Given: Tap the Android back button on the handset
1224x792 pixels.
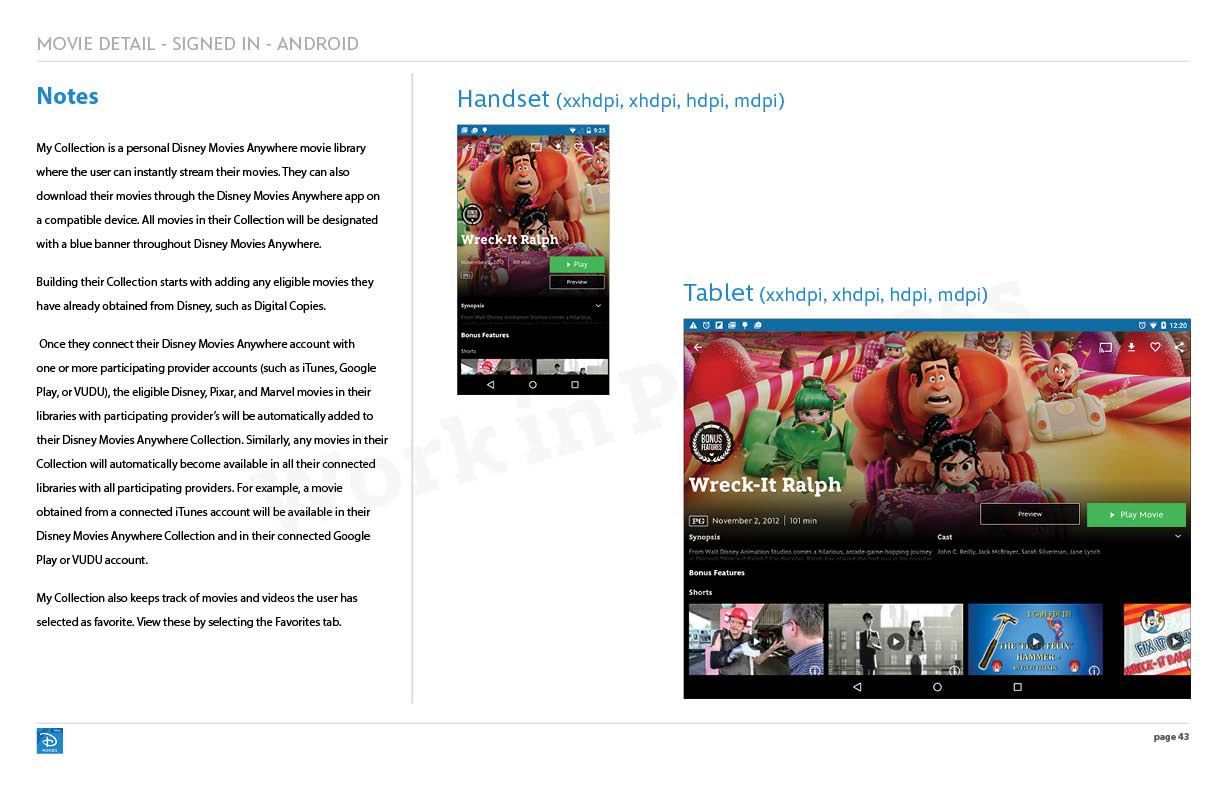Looking at the screenshot, I should click(x=490, y=384).
